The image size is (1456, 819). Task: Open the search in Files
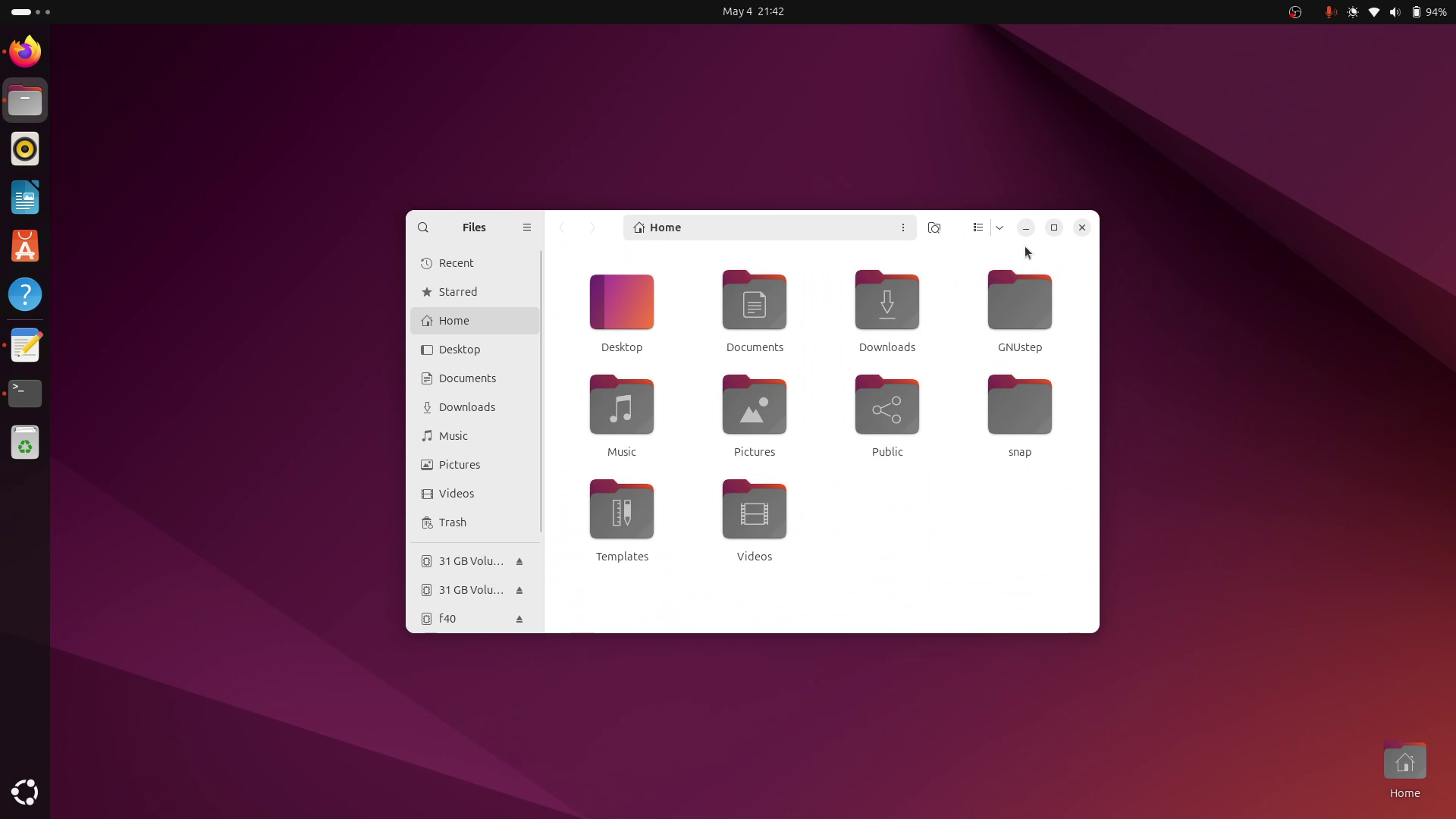pyautogui.click(x=423, y=227)
